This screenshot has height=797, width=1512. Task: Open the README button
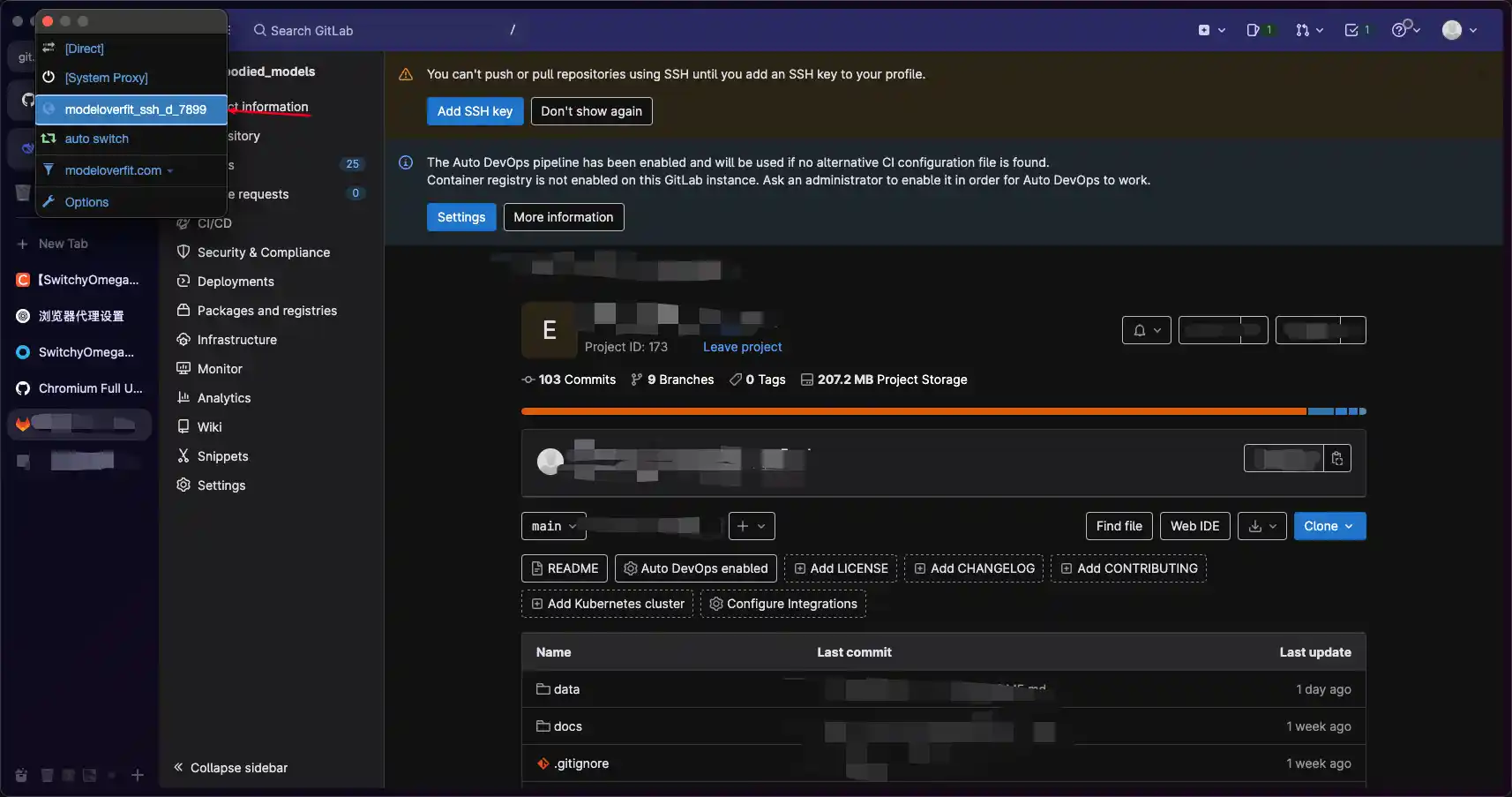(565, 568)
